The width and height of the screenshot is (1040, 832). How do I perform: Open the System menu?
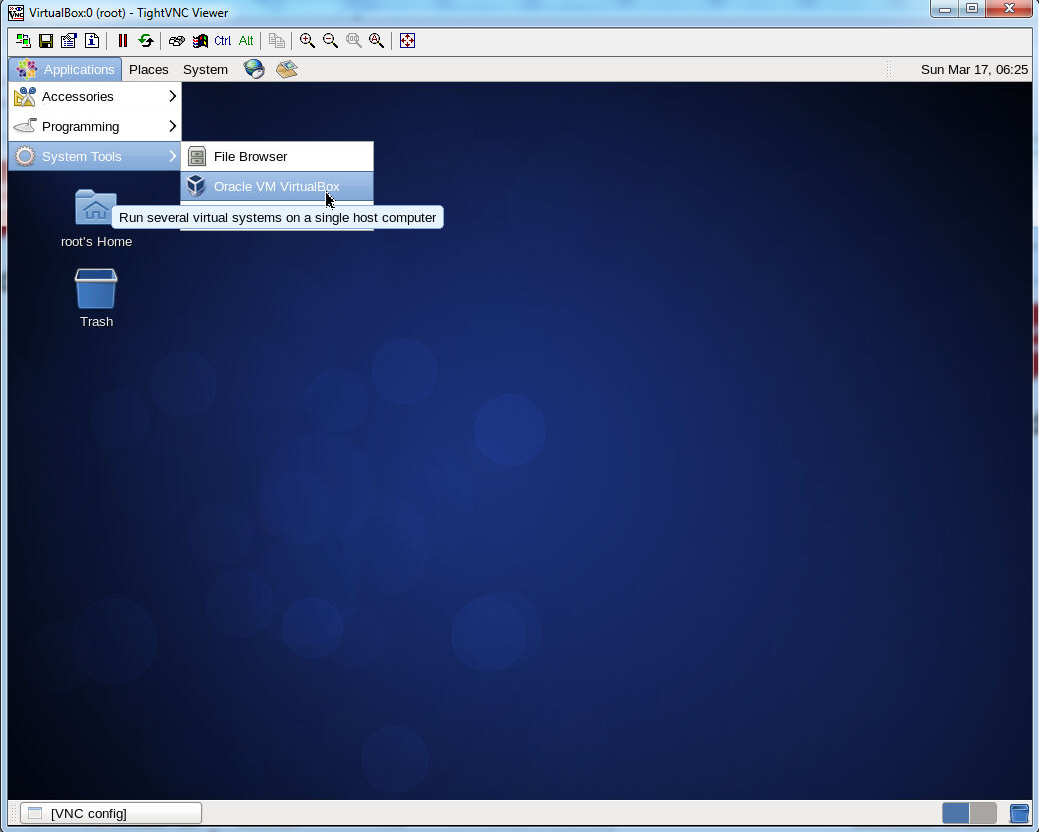coord(205,69)
